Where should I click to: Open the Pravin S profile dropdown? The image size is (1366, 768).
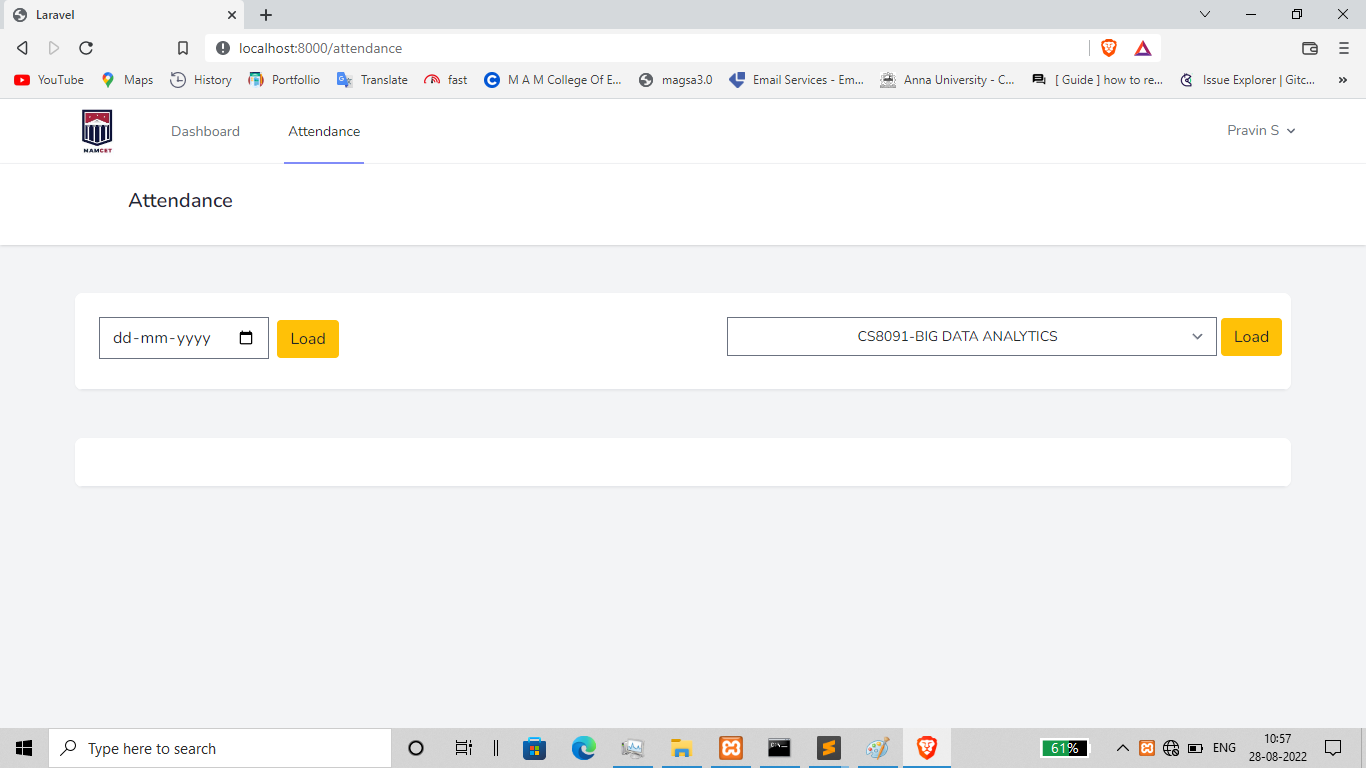coord(1260,130)
